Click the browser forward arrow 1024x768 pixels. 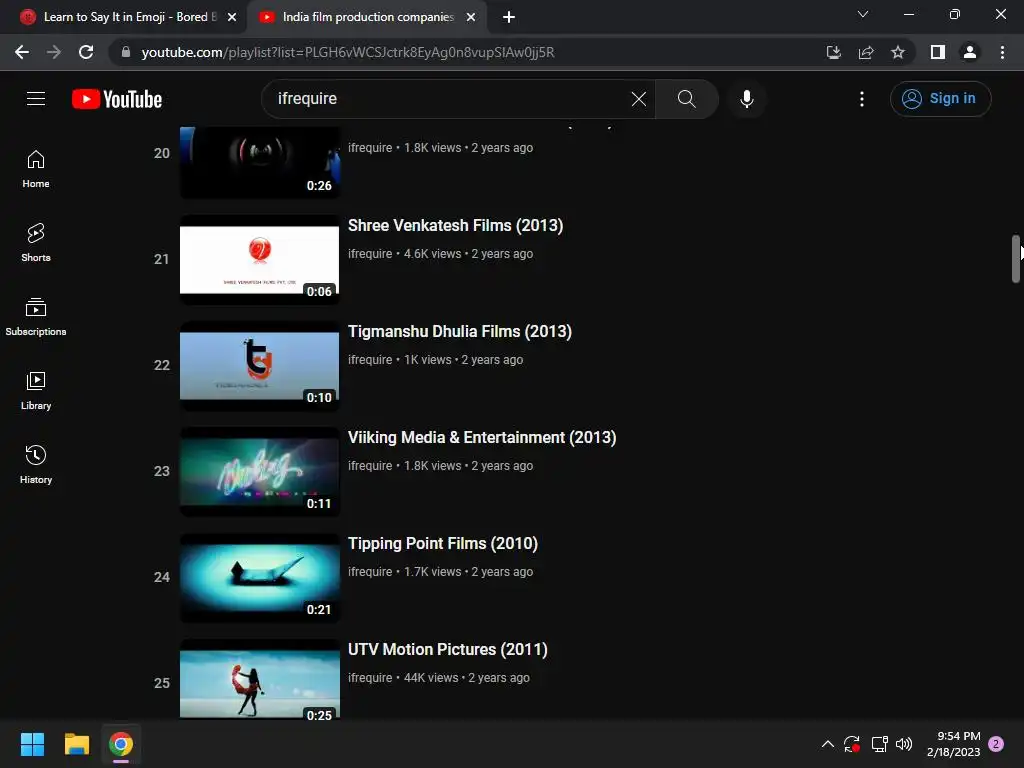54,52
